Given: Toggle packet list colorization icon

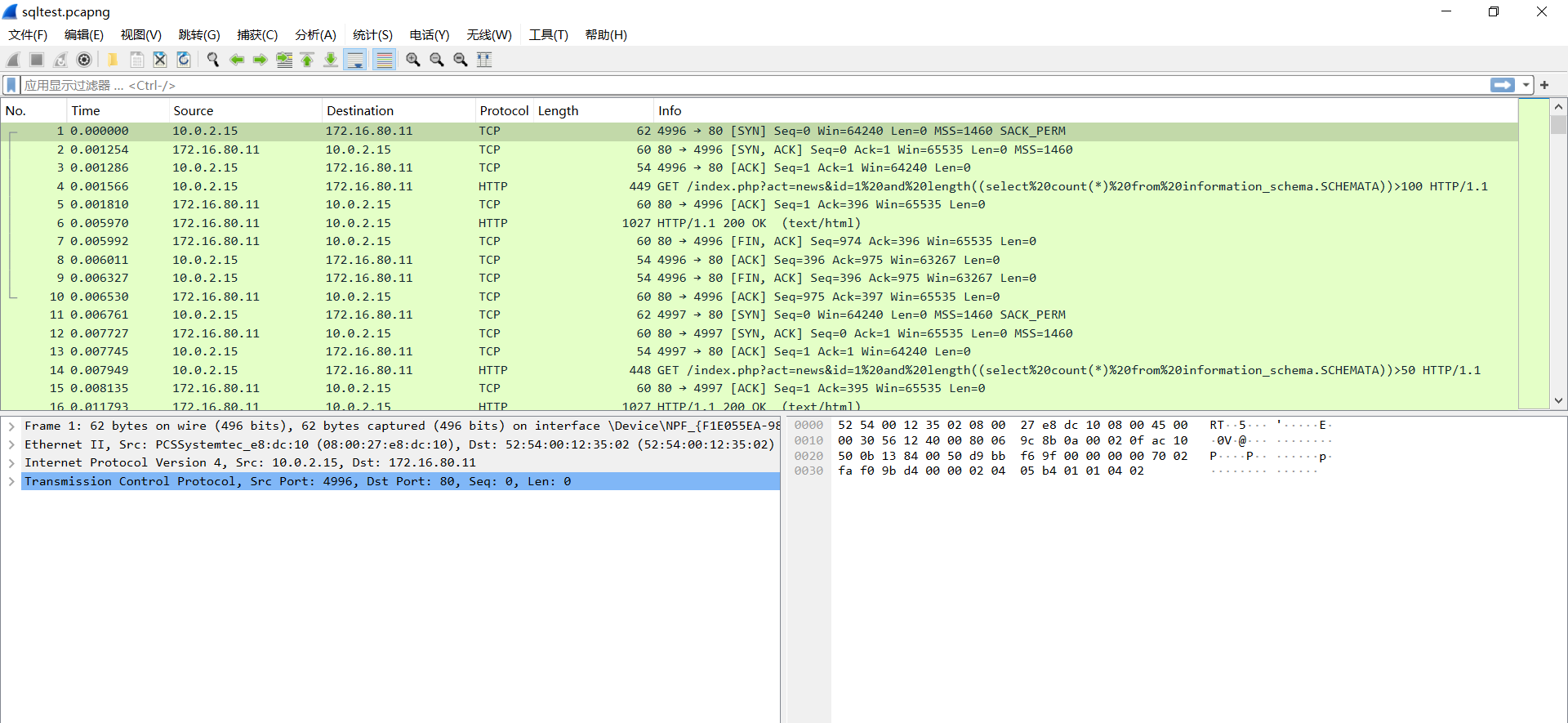Looking at the screenshot, I should pyautogui.click(x=385, y=60).
